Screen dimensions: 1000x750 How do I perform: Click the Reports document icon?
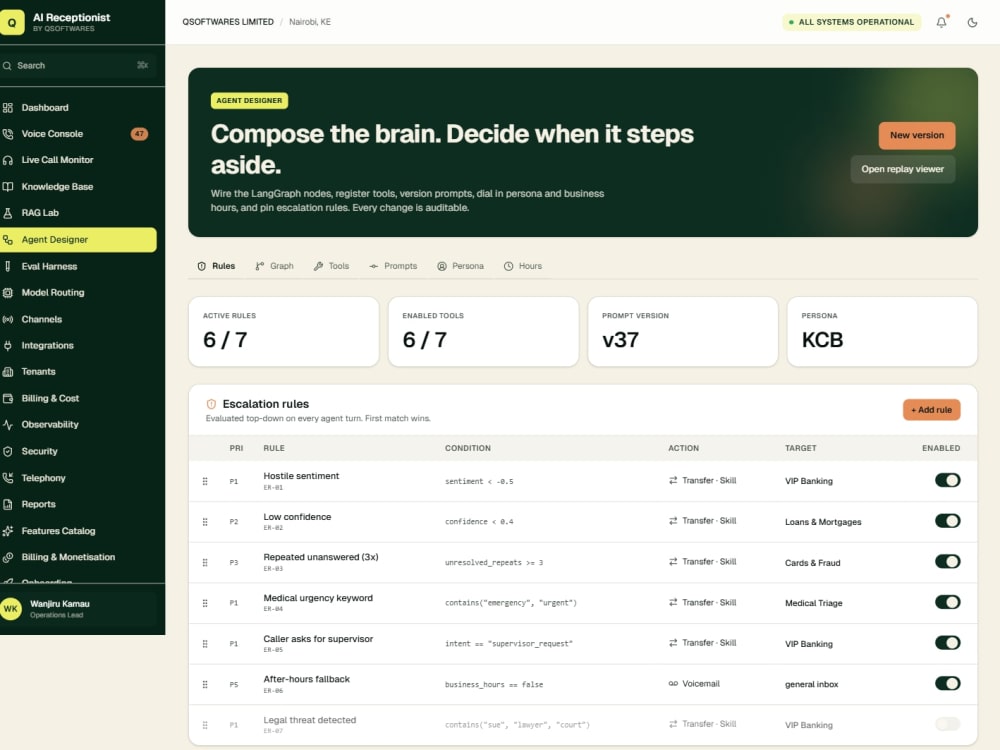8,504
